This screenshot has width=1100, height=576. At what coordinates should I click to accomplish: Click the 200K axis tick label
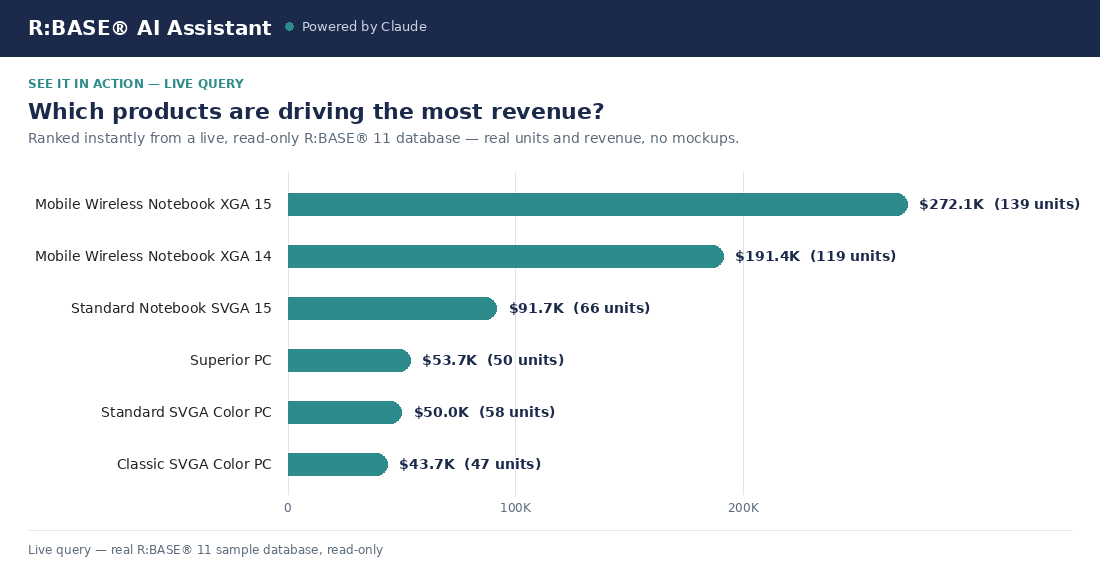click(744, 508)
